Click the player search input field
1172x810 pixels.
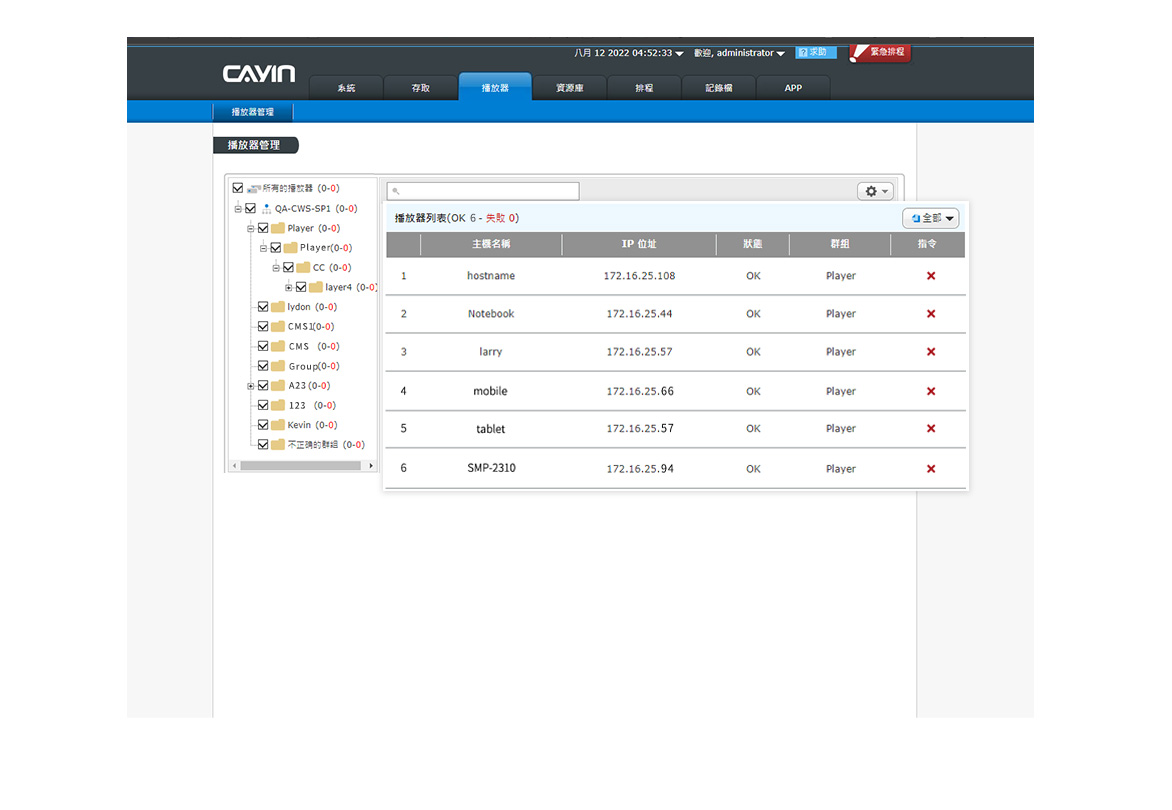[484, 191]
